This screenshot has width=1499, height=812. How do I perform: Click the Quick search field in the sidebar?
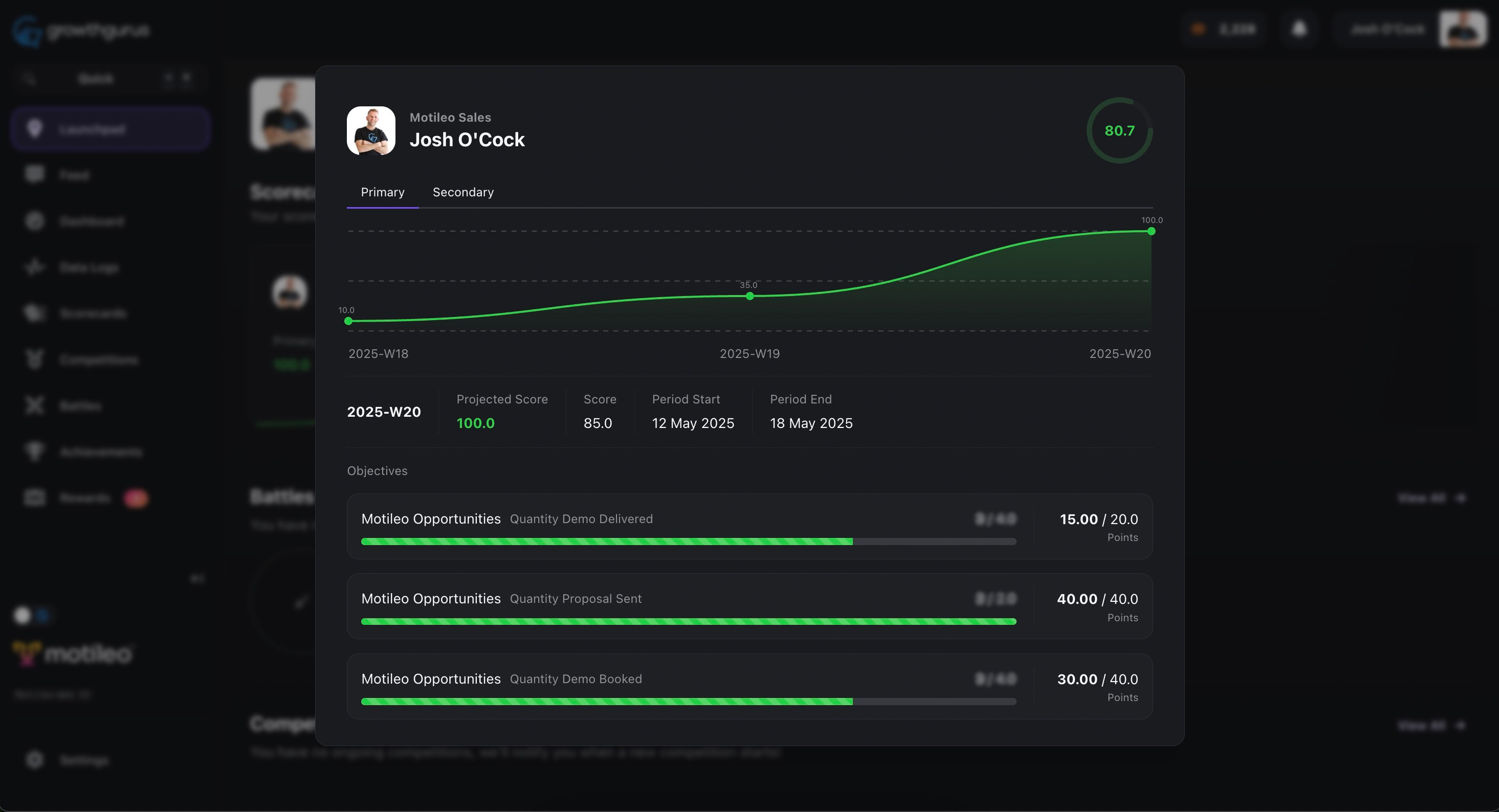point(110,79)
